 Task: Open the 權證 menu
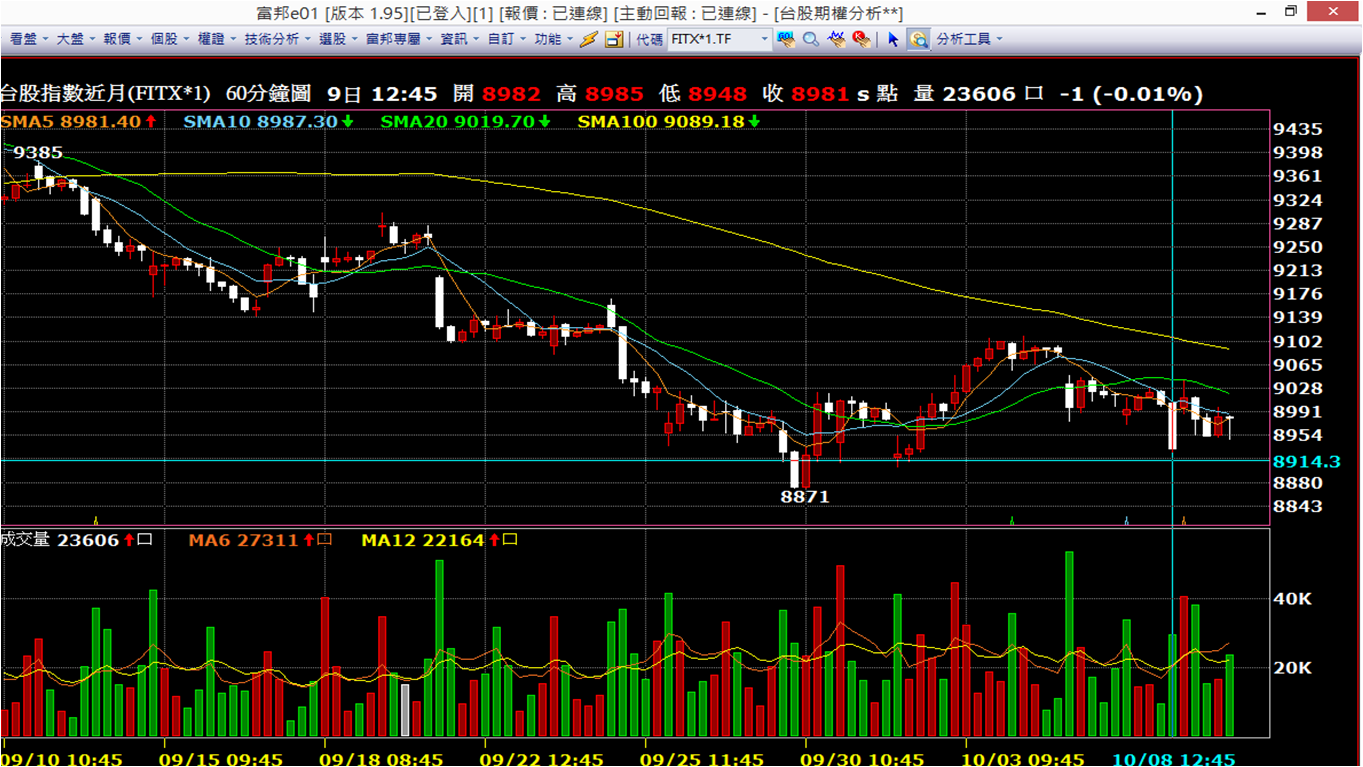(x=215, y=39)
